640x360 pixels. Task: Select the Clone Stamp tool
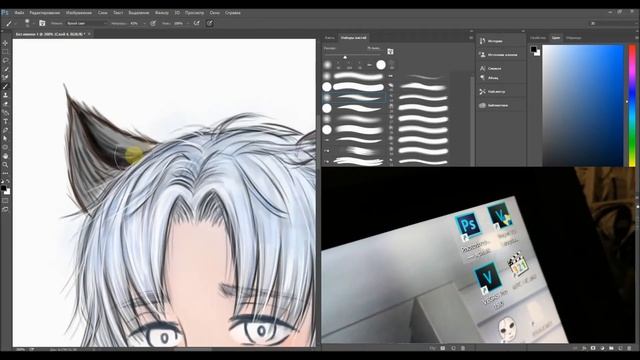[x=5, y=95]
